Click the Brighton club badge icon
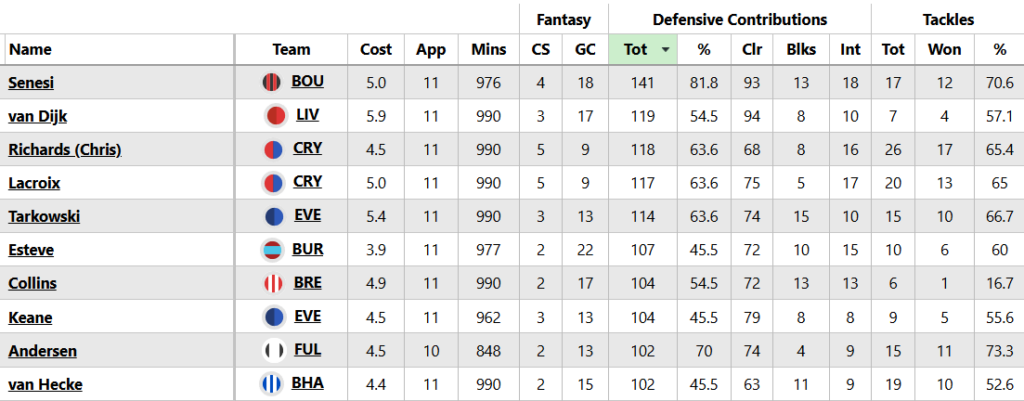 click(x=271, y=384)
